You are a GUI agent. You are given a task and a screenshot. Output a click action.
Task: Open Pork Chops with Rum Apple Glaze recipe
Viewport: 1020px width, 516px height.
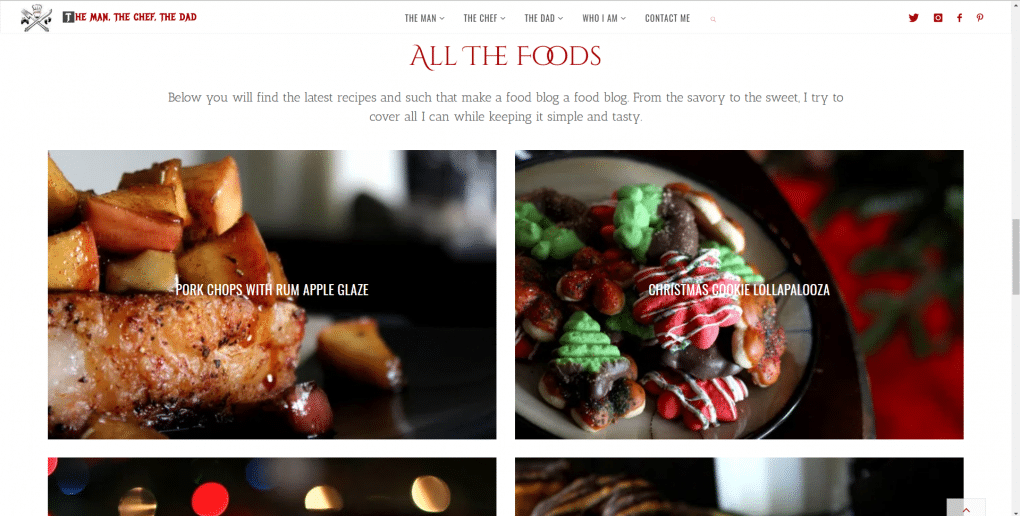coord(272,290)
